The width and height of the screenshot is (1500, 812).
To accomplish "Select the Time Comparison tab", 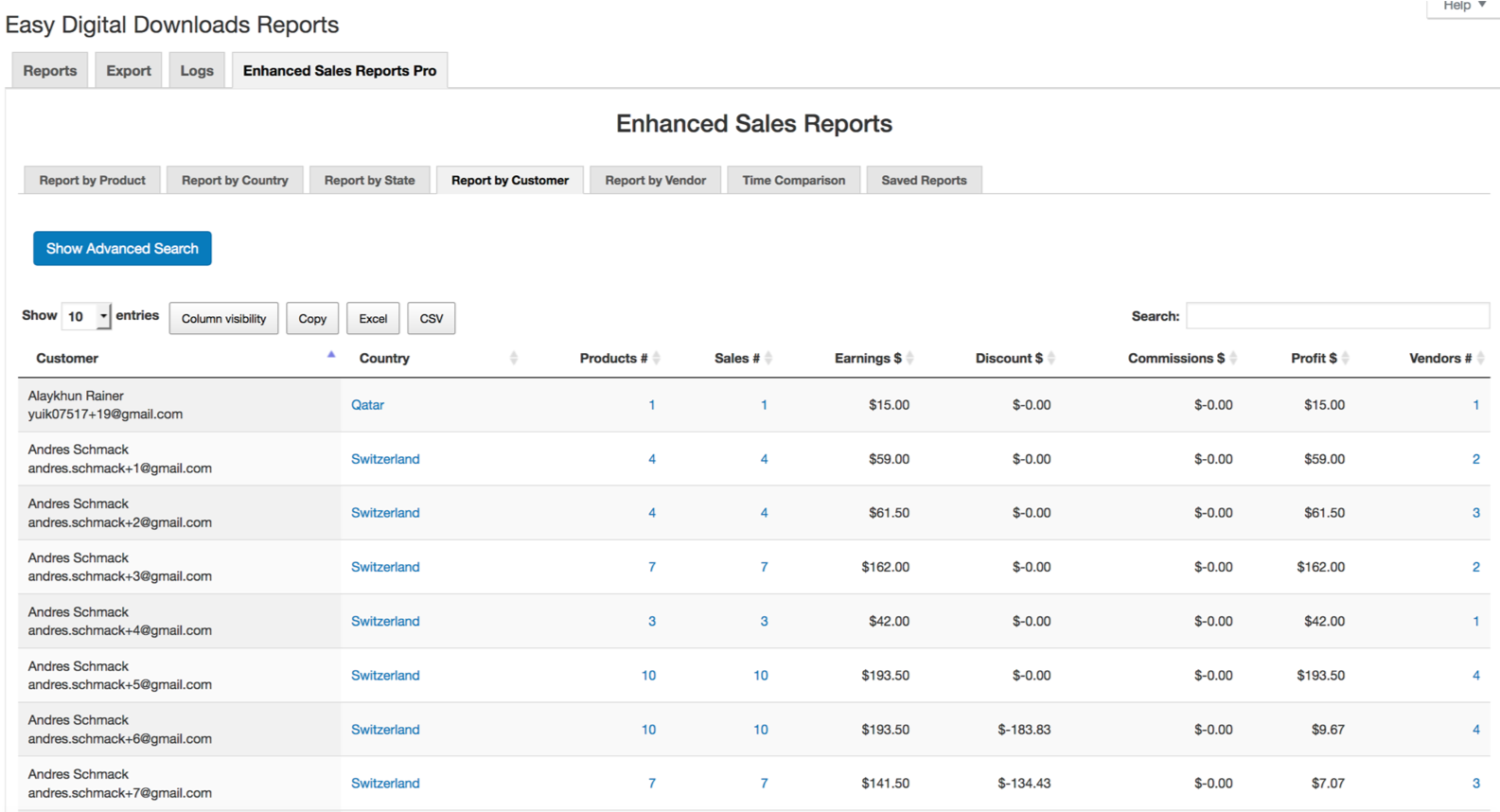I will [793, 181].
